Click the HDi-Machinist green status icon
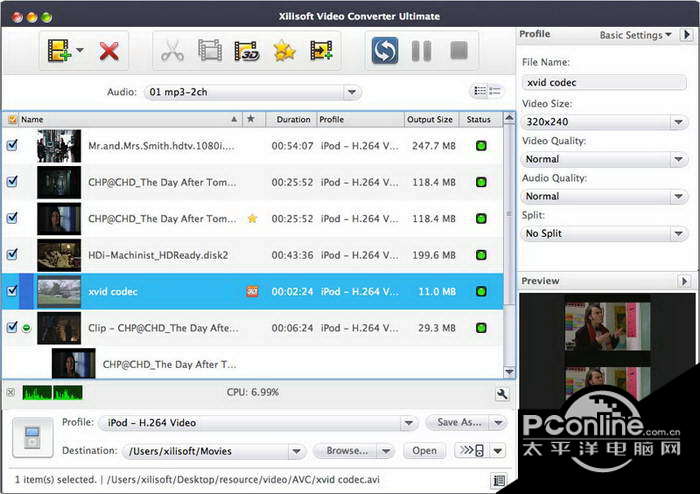700x494 pixels. tap(481, 255)
